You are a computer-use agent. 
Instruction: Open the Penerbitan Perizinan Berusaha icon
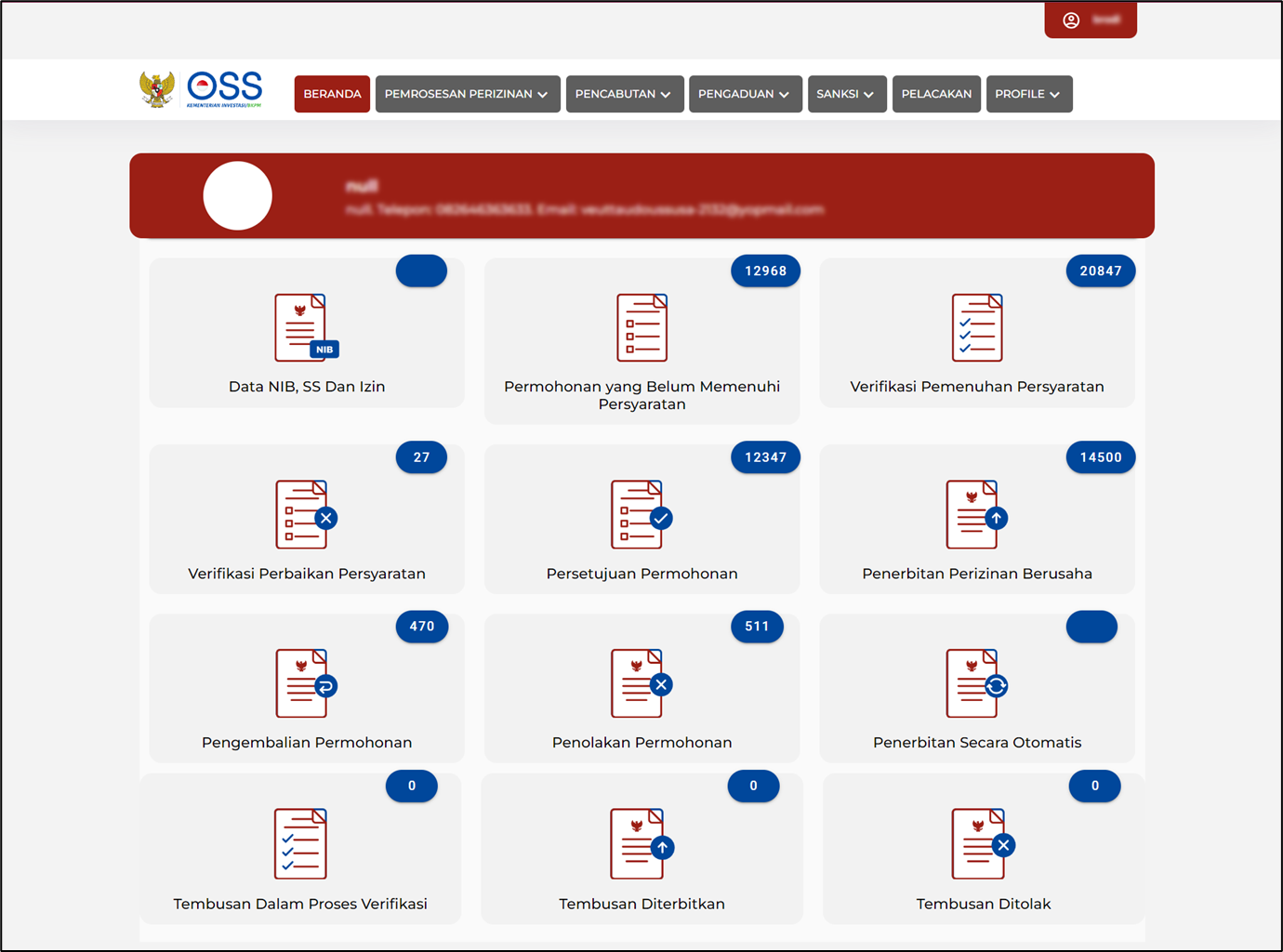976,514
